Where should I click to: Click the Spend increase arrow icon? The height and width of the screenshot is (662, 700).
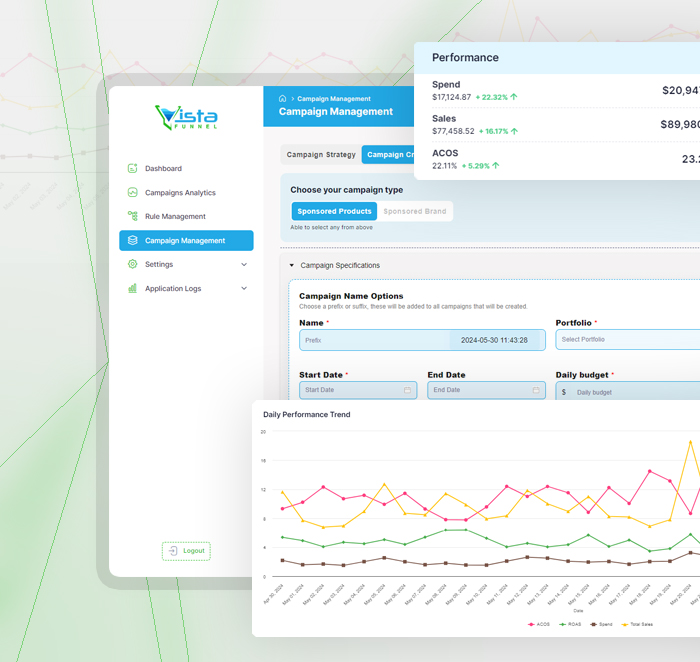[x=514, y=97]
